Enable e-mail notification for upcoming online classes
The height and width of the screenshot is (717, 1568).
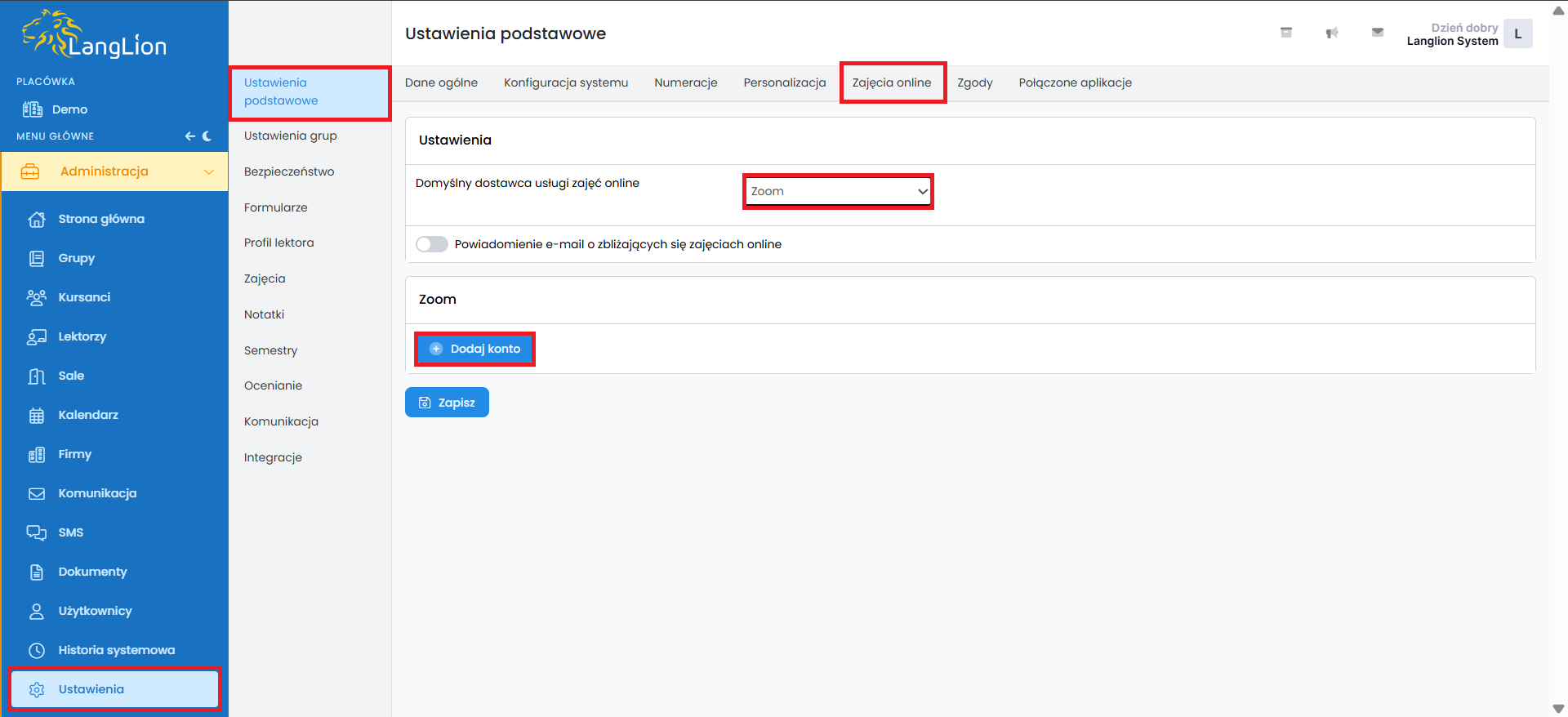431,244
